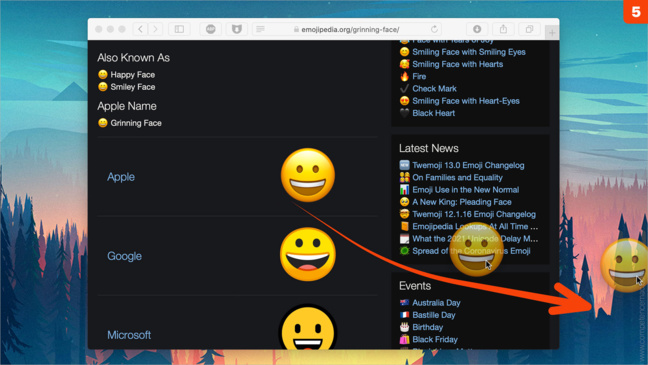Show Safari downloads
Viewport: 648px width, 365px height.
(477, 29)
